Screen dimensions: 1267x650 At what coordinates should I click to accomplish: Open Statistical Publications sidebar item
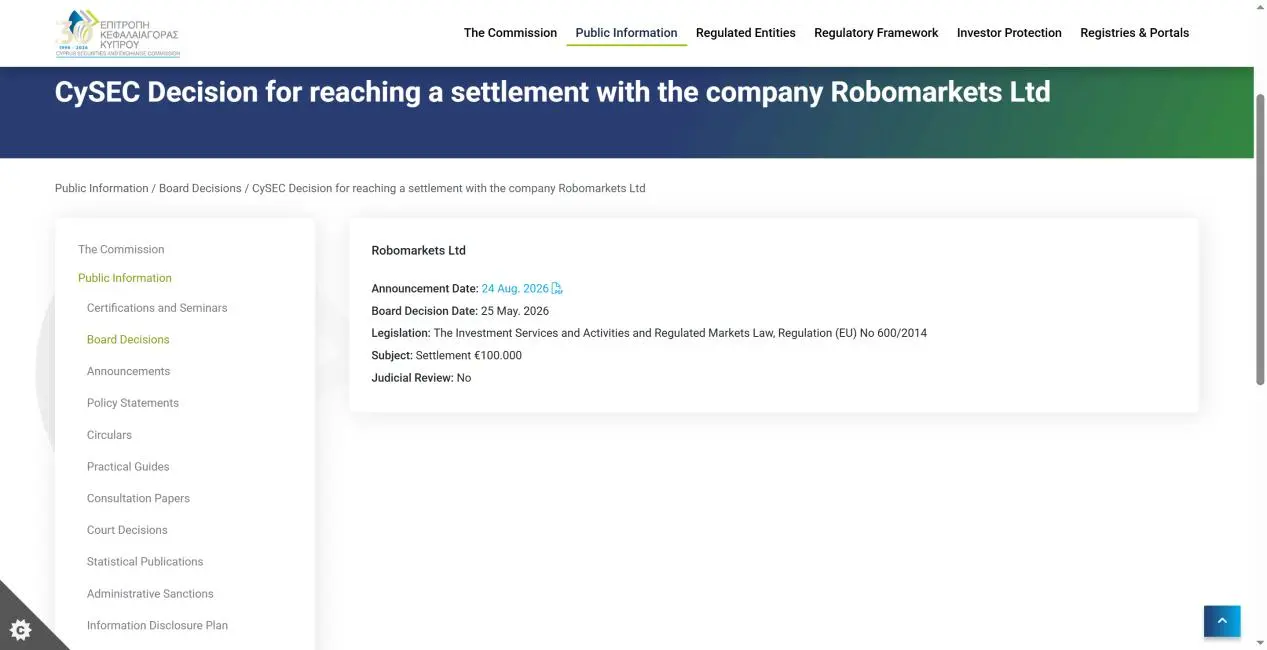(x=145, y=562)
